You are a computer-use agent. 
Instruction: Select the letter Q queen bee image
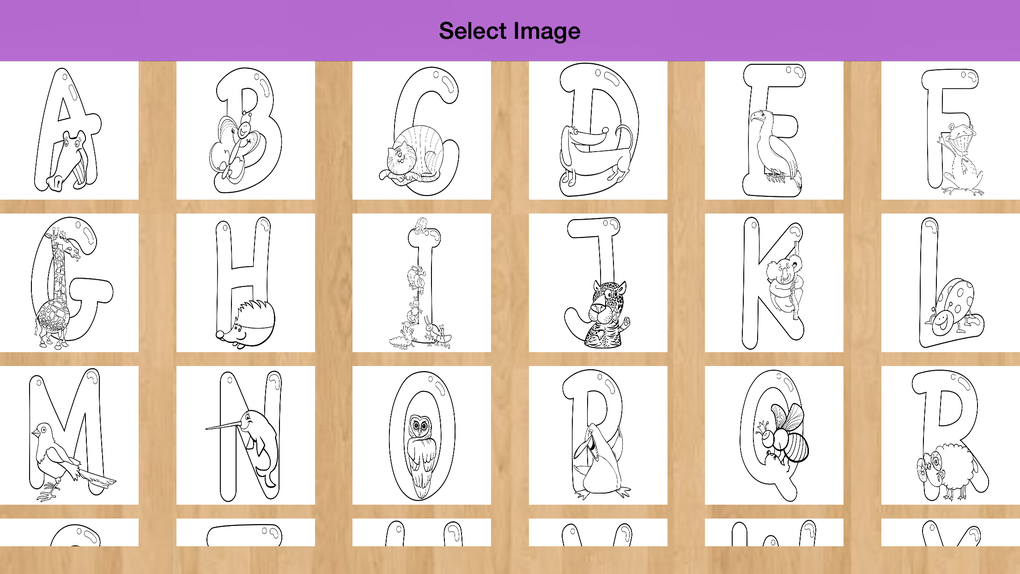[x=774, y=435]
